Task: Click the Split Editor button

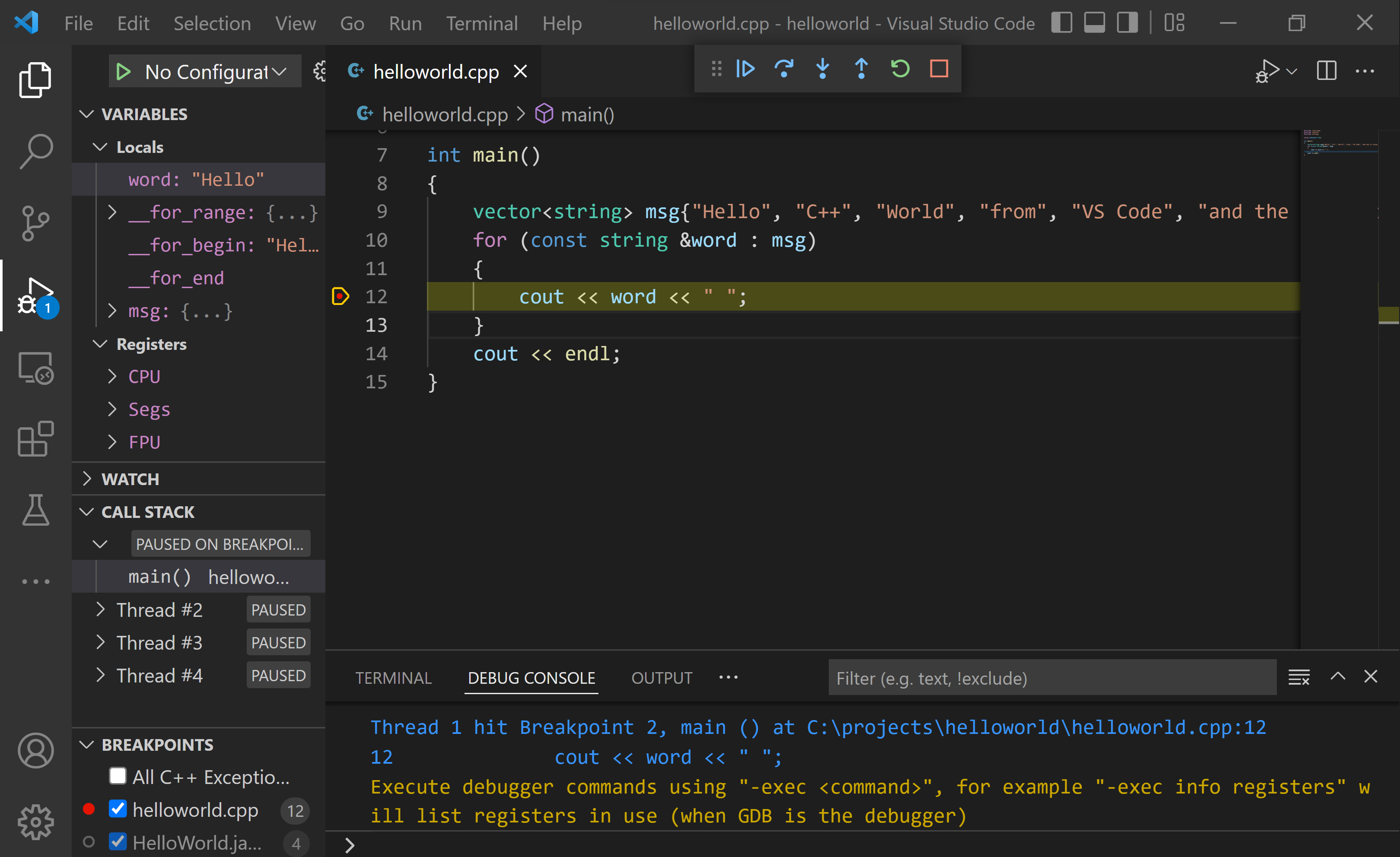Action: (1326, 70)
